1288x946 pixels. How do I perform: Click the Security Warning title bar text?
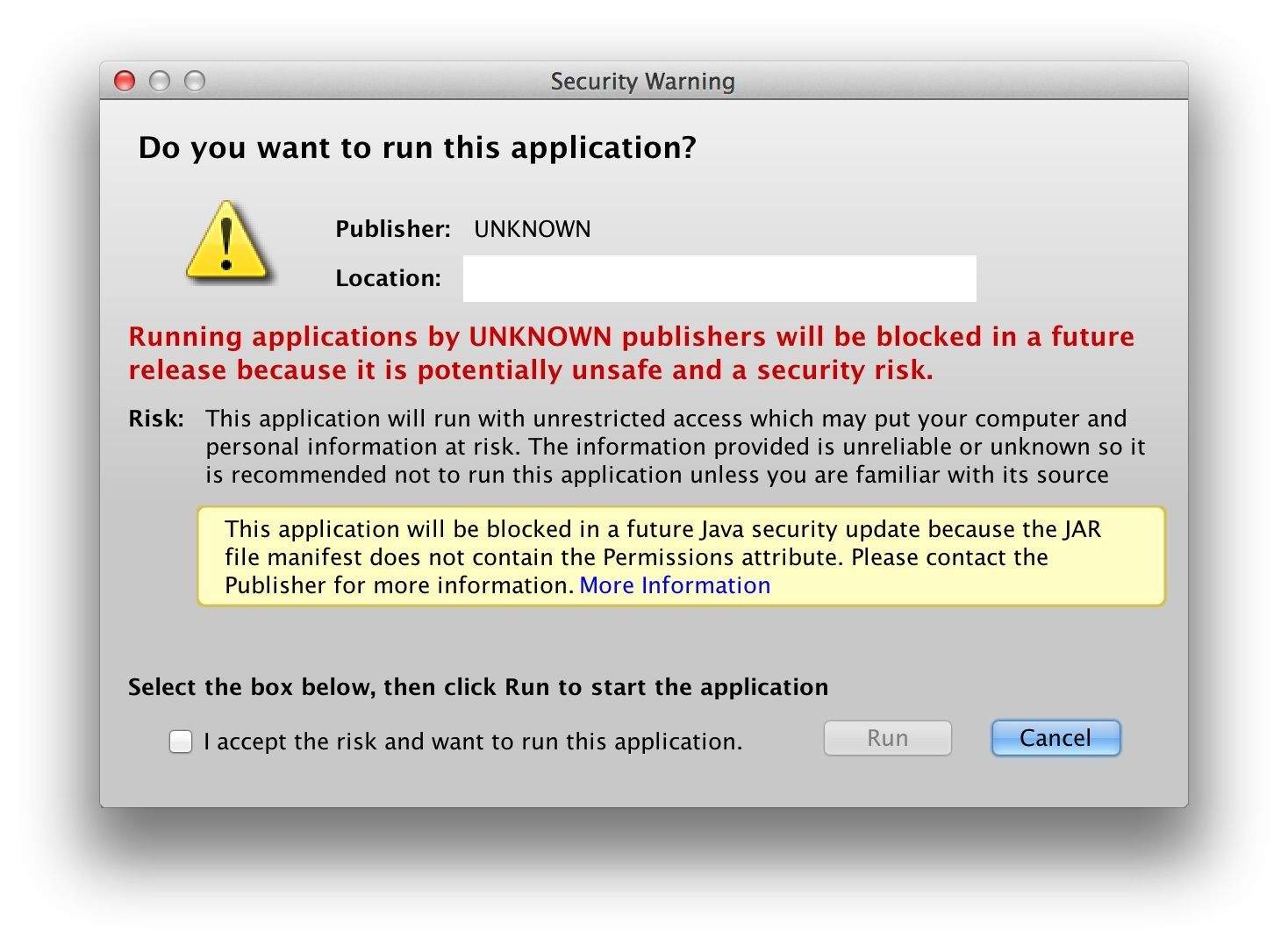642,82
